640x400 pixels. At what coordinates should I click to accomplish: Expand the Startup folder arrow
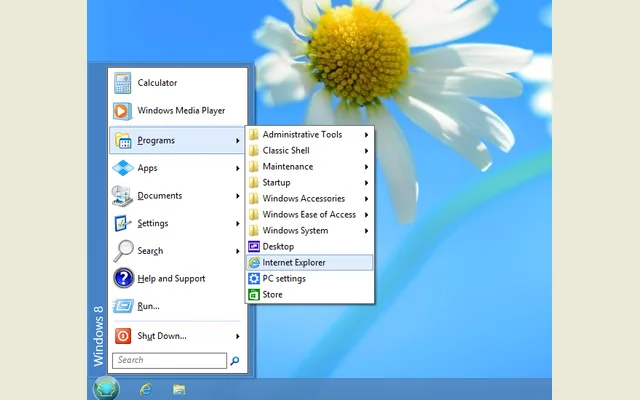(x=366, y=183)
